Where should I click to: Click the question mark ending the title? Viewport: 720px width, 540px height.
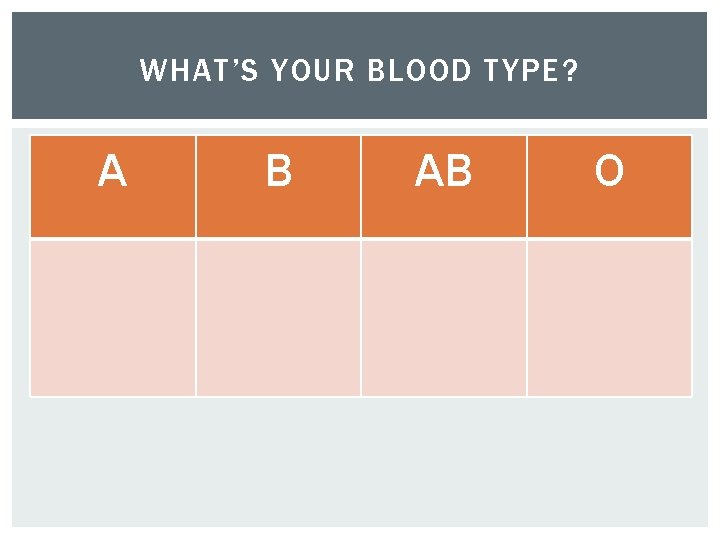pyautogui.click(x=569, y=70)
